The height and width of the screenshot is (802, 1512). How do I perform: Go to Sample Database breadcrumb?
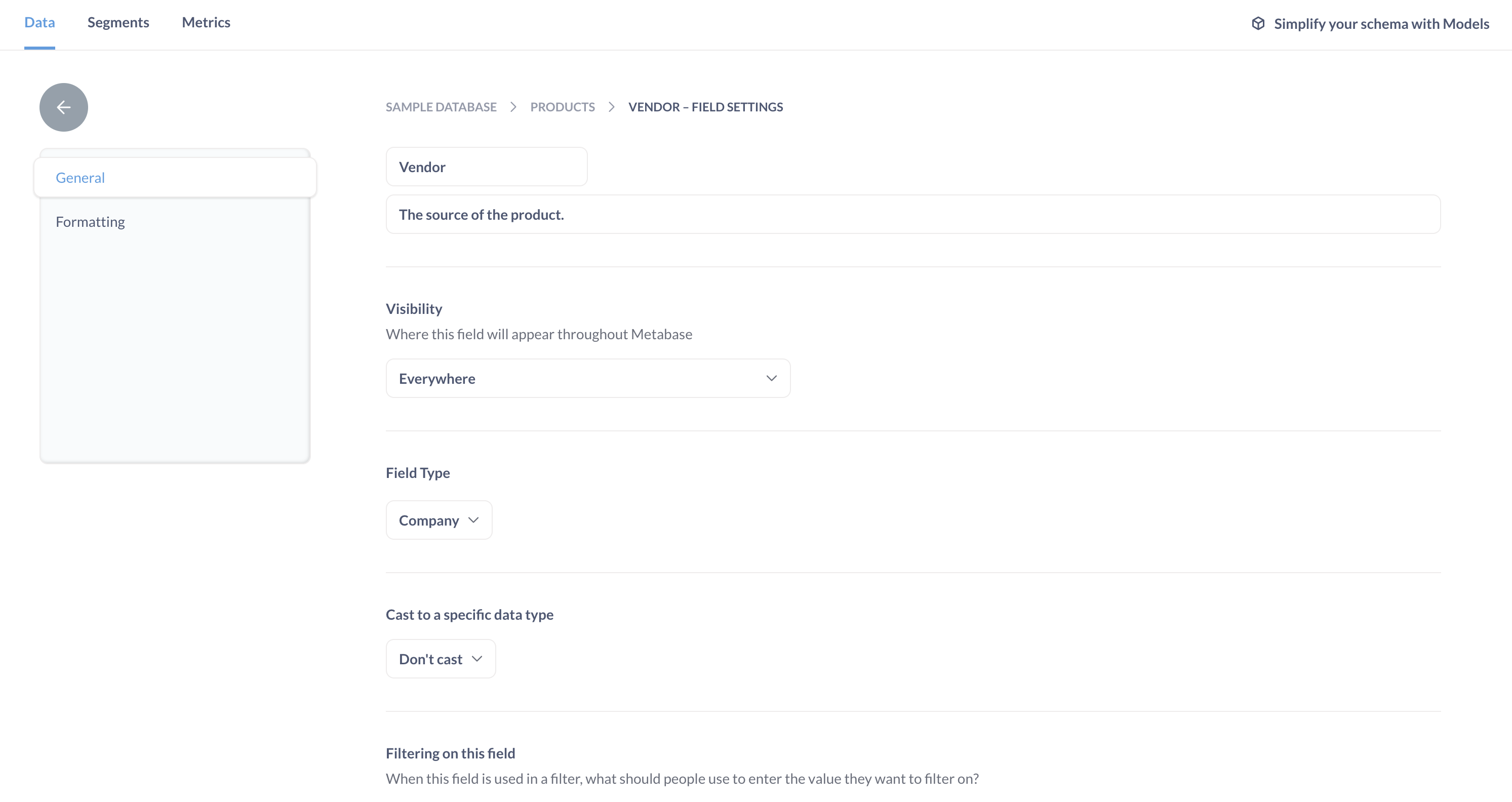pos(441,107)
